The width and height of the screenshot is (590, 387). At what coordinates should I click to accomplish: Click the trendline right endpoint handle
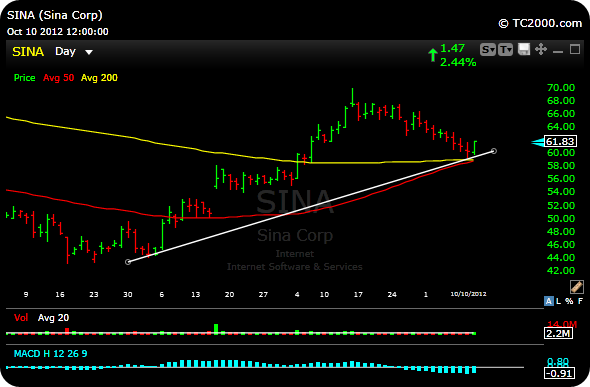tap(494, 151)
